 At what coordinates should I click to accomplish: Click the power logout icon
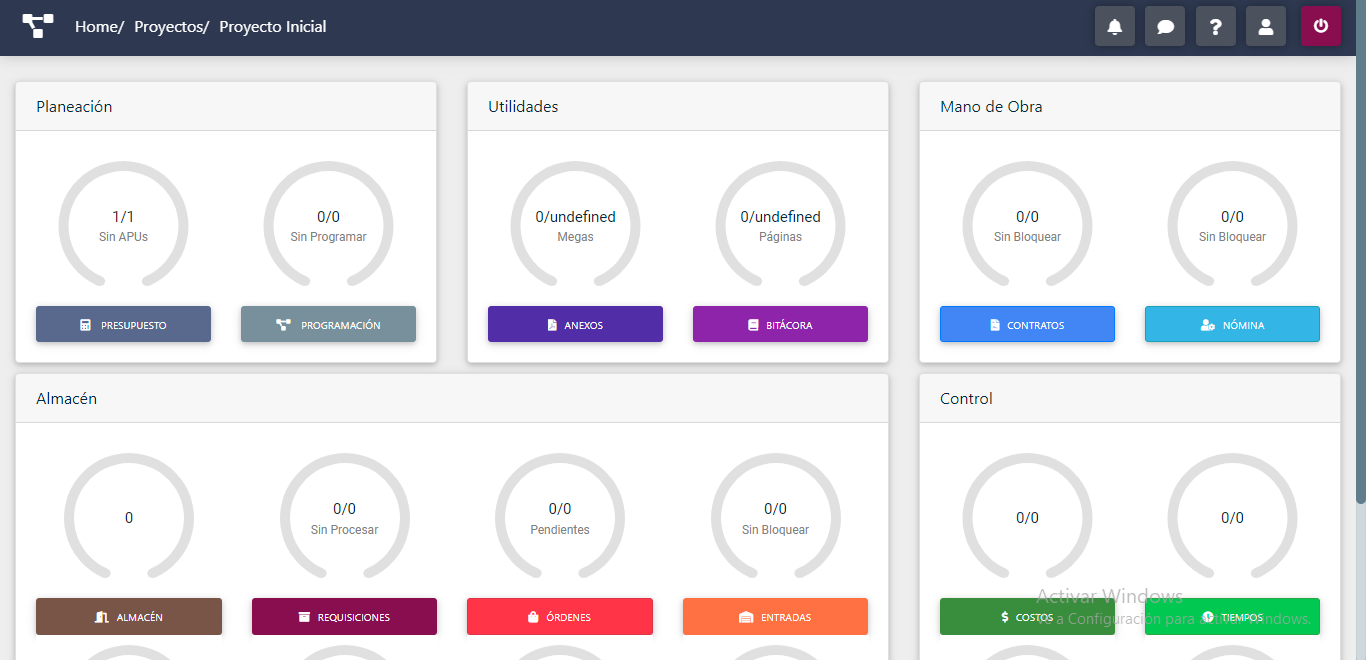(x=1320, y=27)
